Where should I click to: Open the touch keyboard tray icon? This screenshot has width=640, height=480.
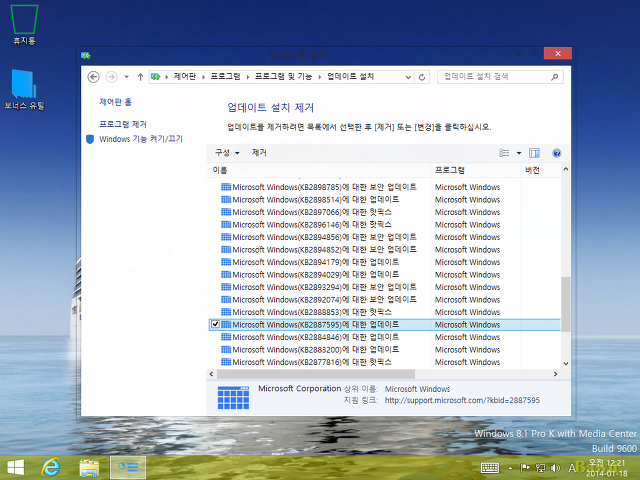point(489,468)
